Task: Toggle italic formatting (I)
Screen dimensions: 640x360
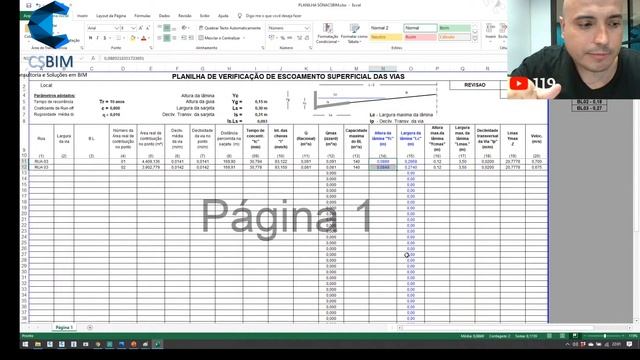Action: coord(97,38)
